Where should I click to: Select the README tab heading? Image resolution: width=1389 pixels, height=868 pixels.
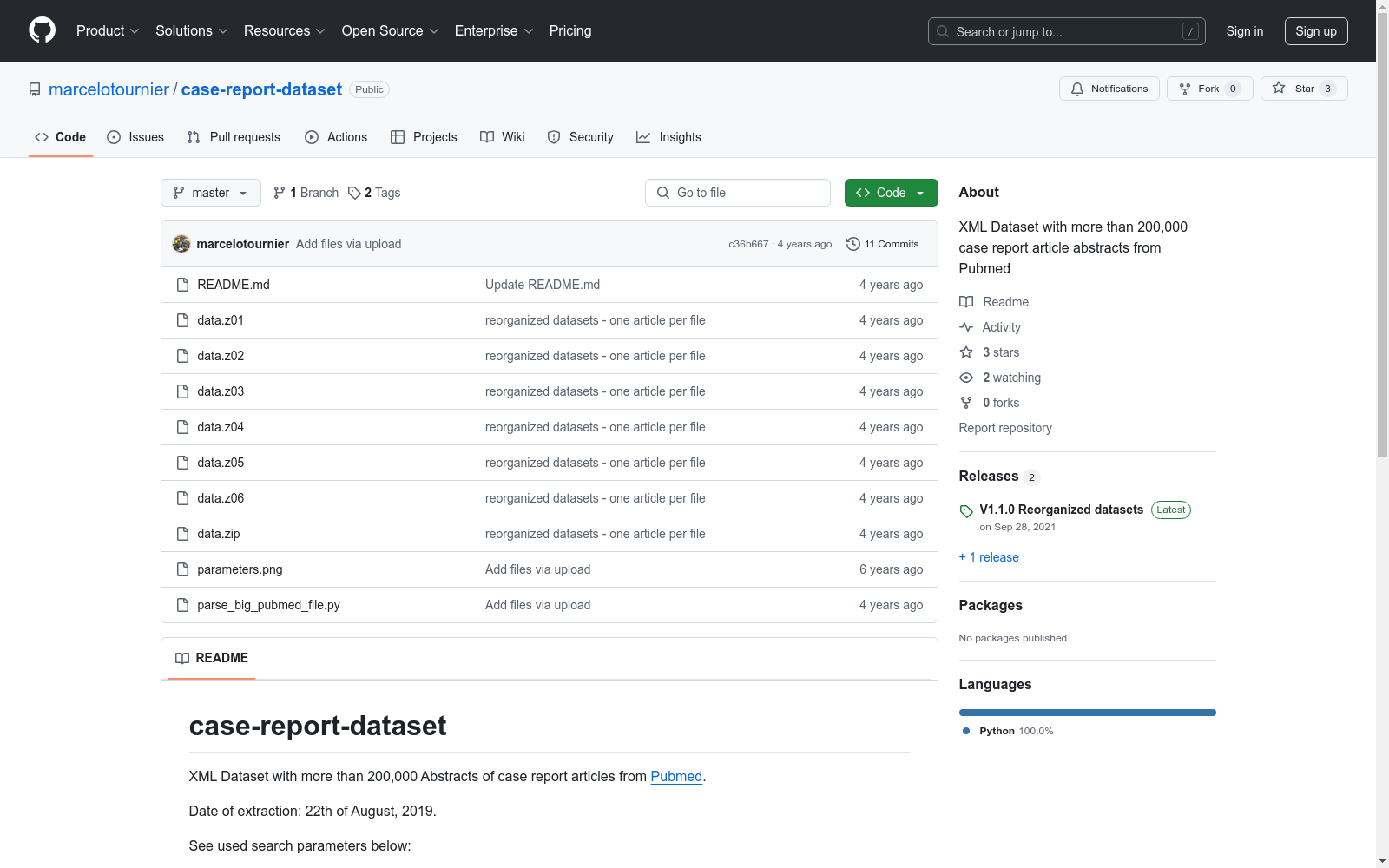[x=212, y=658]
